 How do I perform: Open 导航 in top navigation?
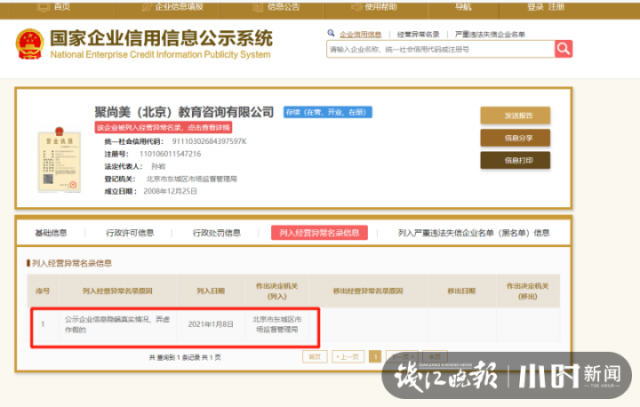click(463, 7)
